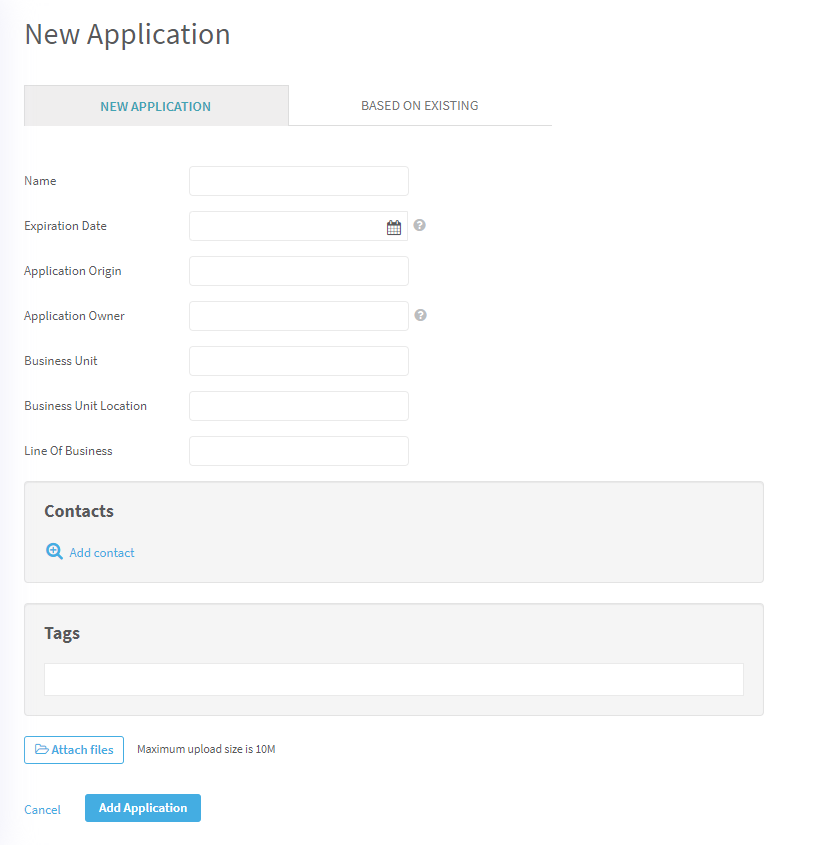
Task: Open the Expiration Date calendar picker
Action: [394, 227]
